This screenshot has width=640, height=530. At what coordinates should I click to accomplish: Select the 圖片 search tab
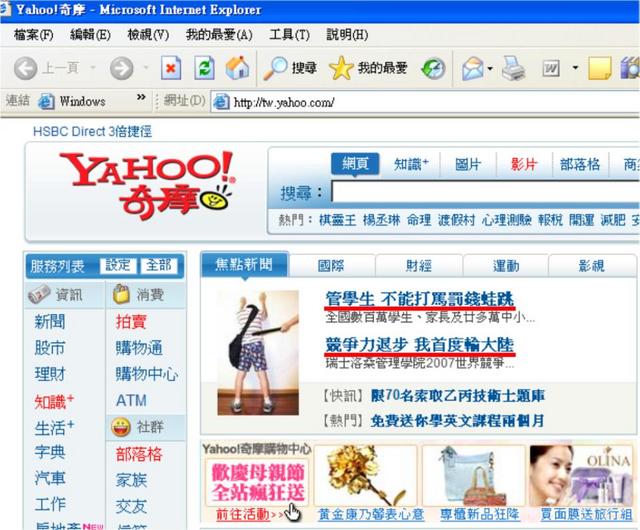click(468, 164)
